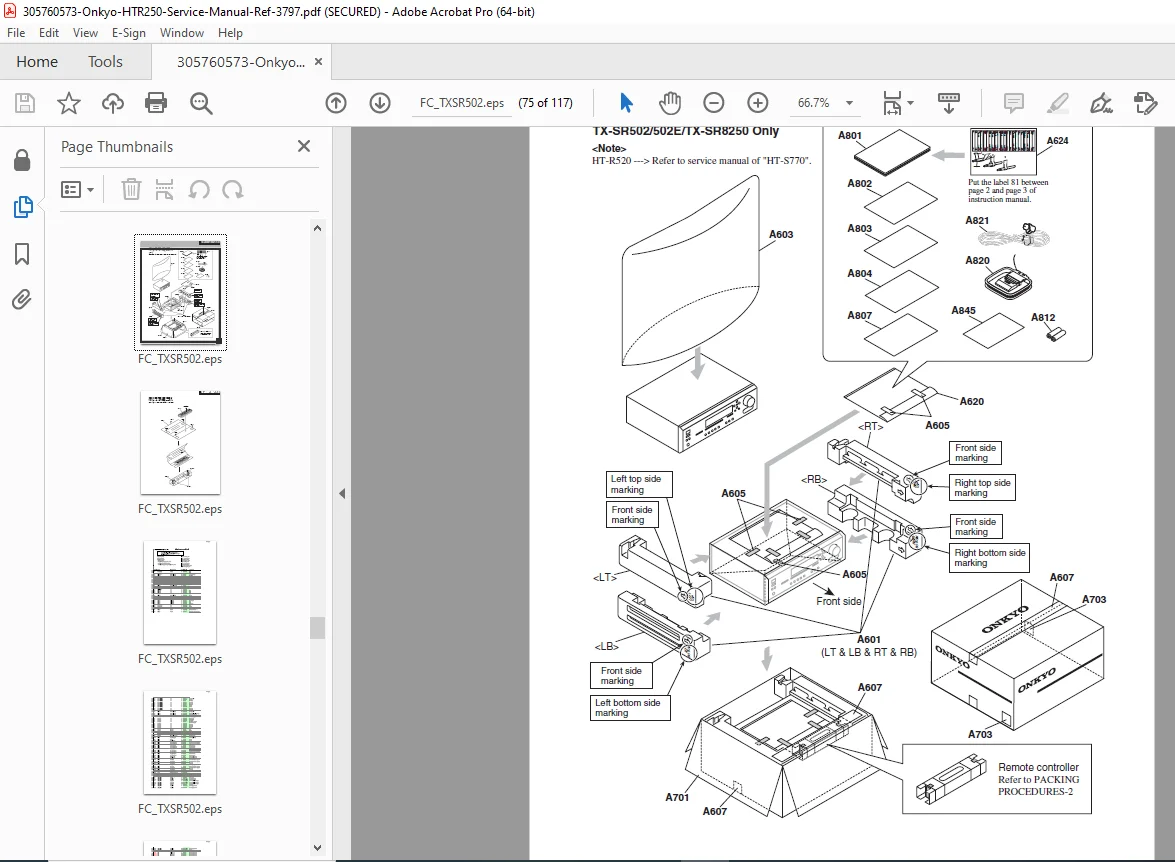This screenshot has width=1175, height=862.
Task: Open the Find text magnifier icon
Action: 201,103
